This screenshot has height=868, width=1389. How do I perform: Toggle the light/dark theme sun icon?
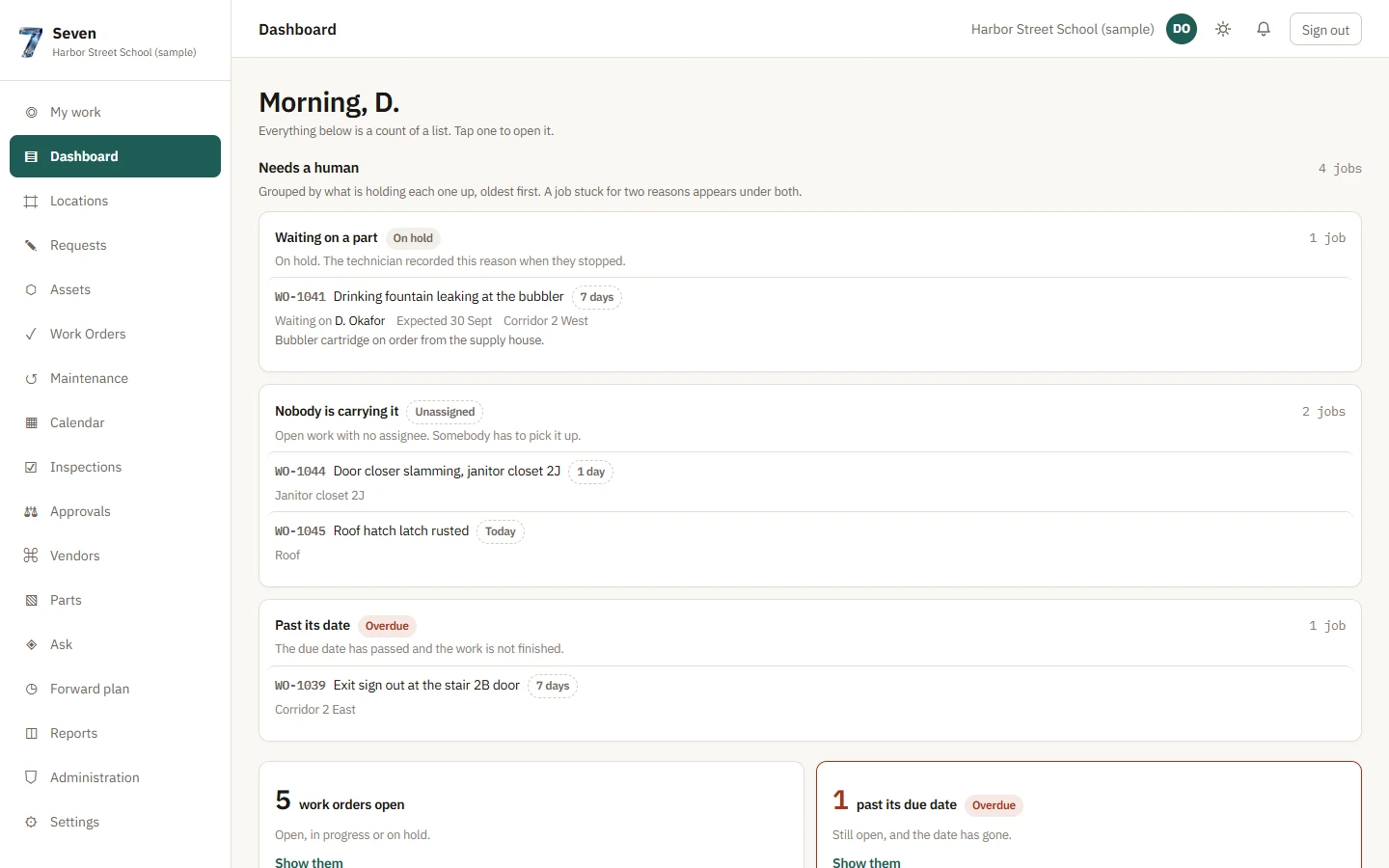click(x=1223, y=29)
